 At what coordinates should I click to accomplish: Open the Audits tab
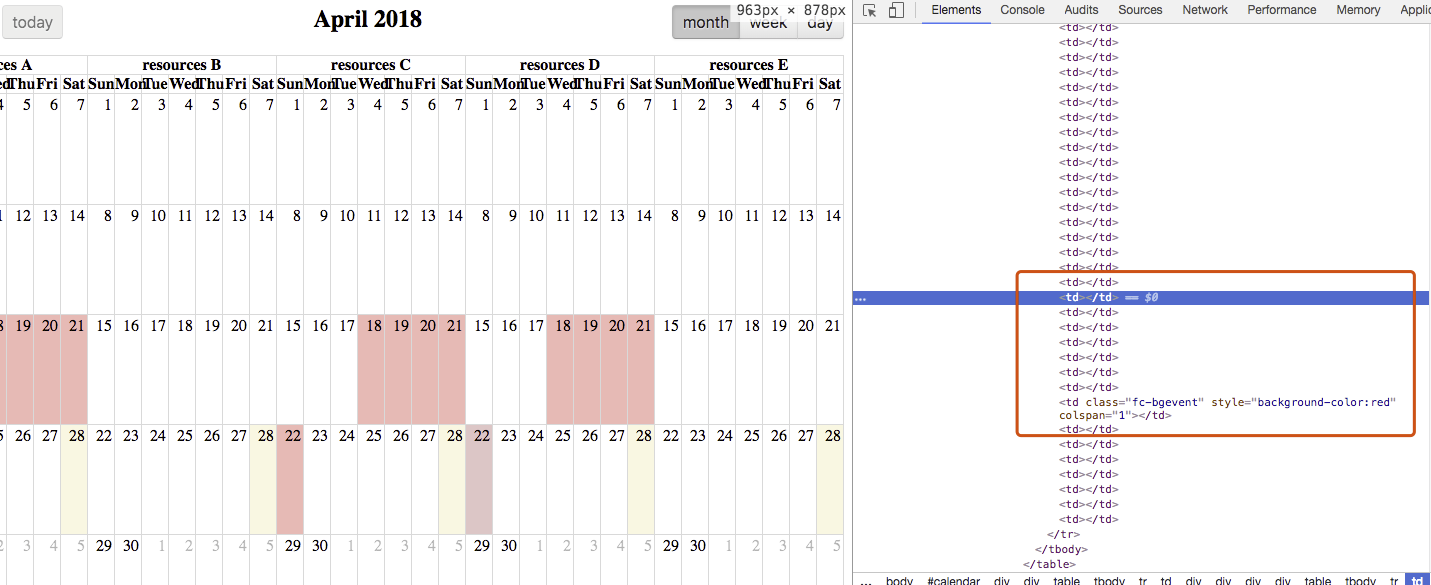[1081, 10]
